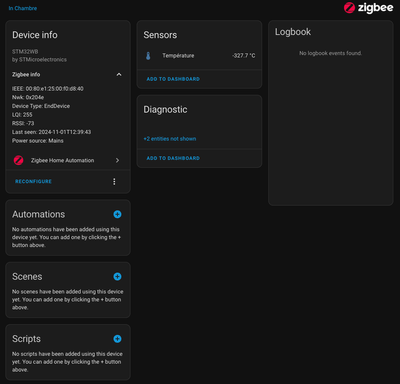Add a new automation with plus
The height and width of the screenshot is (384, 400).
pyautogui.click(x=117, y=214)
